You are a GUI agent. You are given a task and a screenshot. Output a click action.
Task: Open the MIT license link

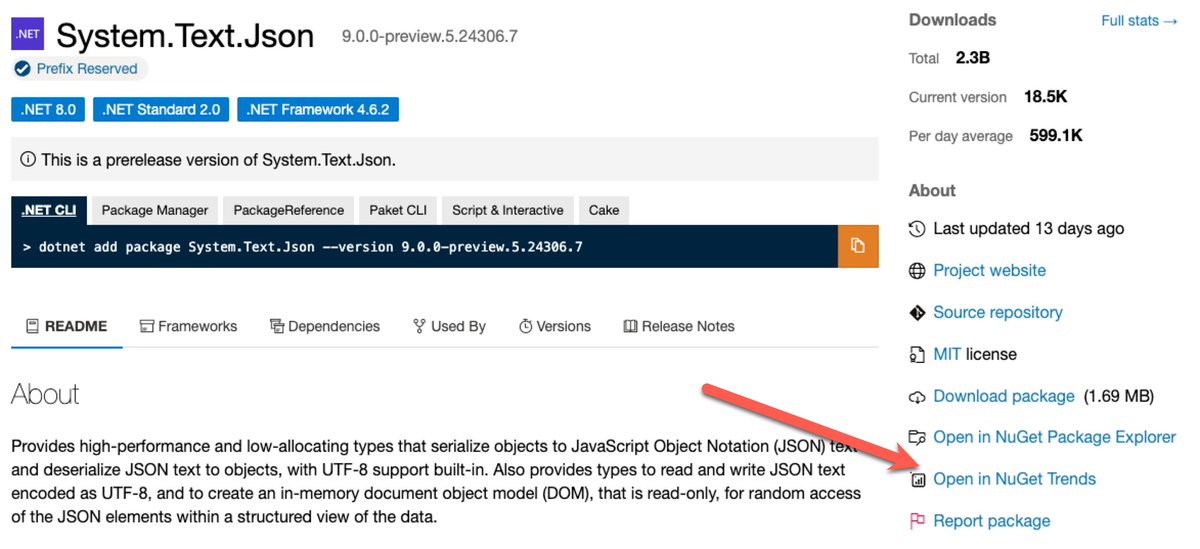click(x=946, y=354)
